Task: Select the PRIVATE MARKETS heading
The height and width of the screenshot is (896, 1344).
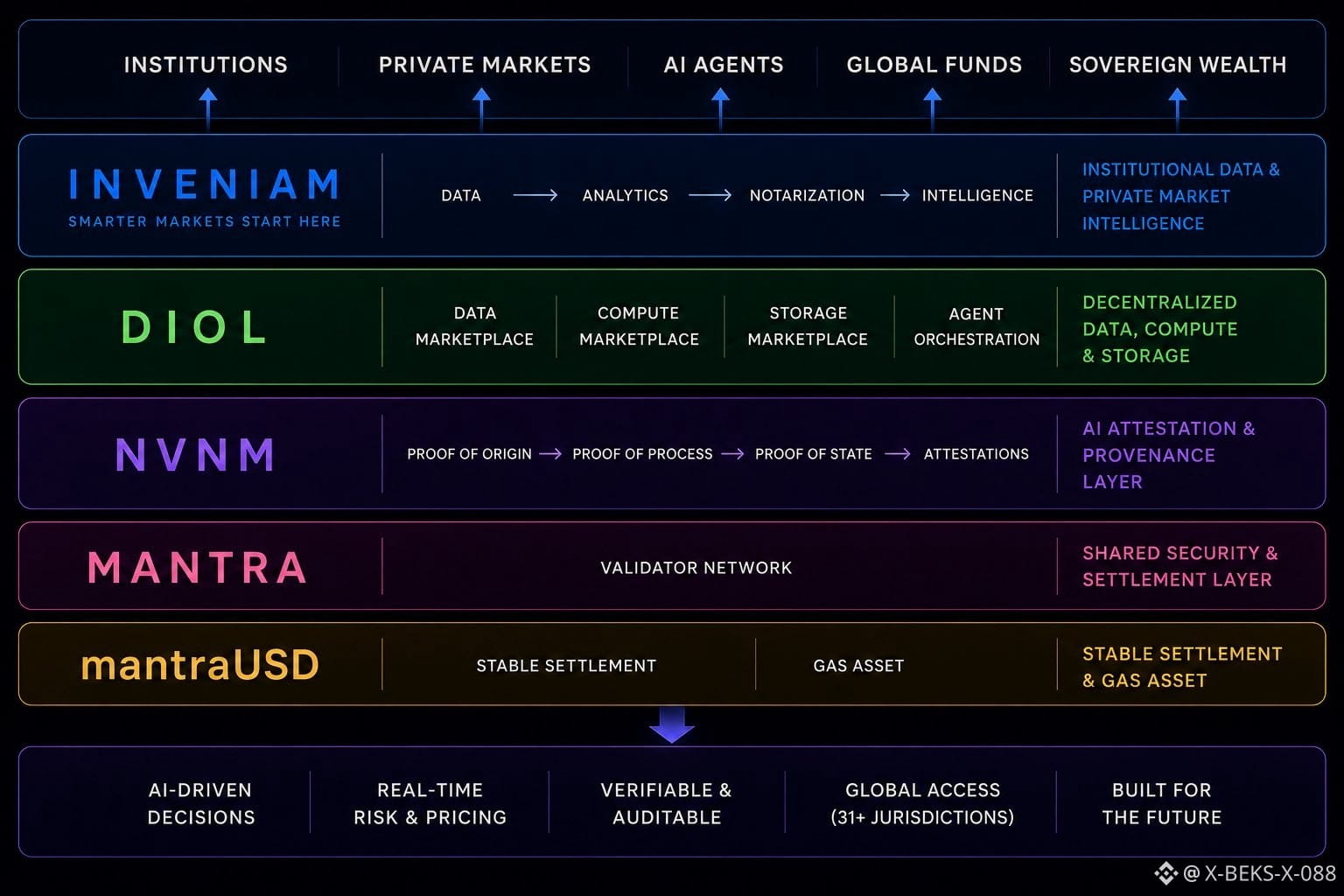Action: (485, 65)
